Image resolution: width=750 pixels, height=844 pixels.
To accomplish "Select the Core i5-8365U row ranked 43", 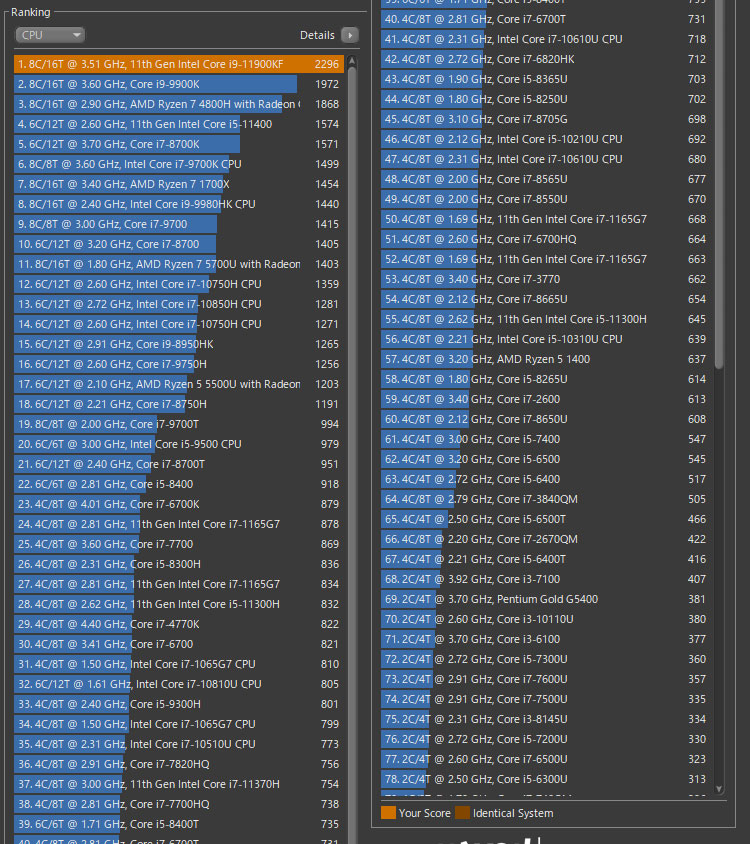I will coord(545,79).
